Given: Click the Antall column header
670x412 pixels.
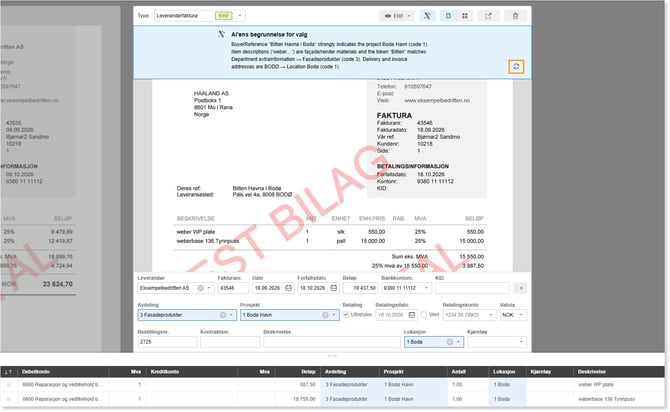Looking at the screenshot, I should (458, 372).
